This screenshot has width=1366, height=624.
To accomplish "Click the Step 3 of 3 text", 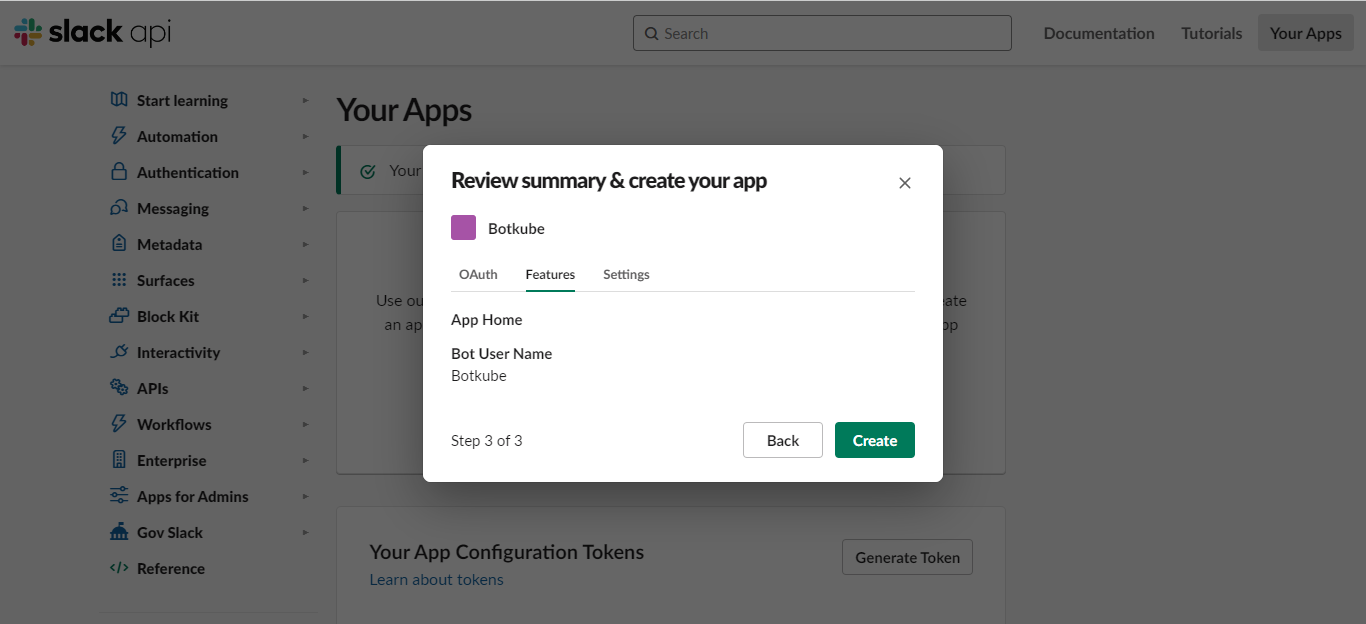I will point(487,440).
